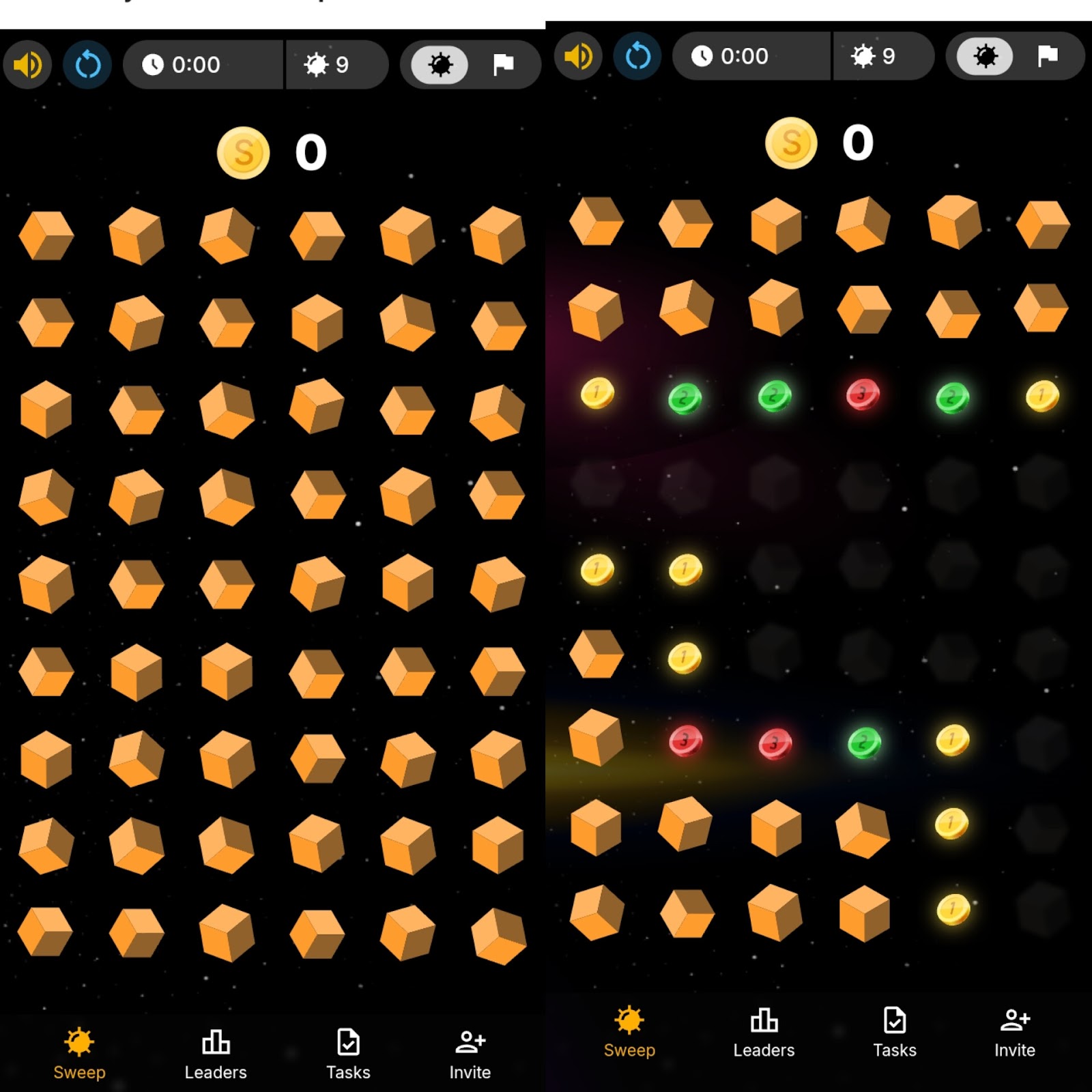1092x1092 pixels.
Task: Reveal the top-left cube in the left grid
Action: pos(46,235)
